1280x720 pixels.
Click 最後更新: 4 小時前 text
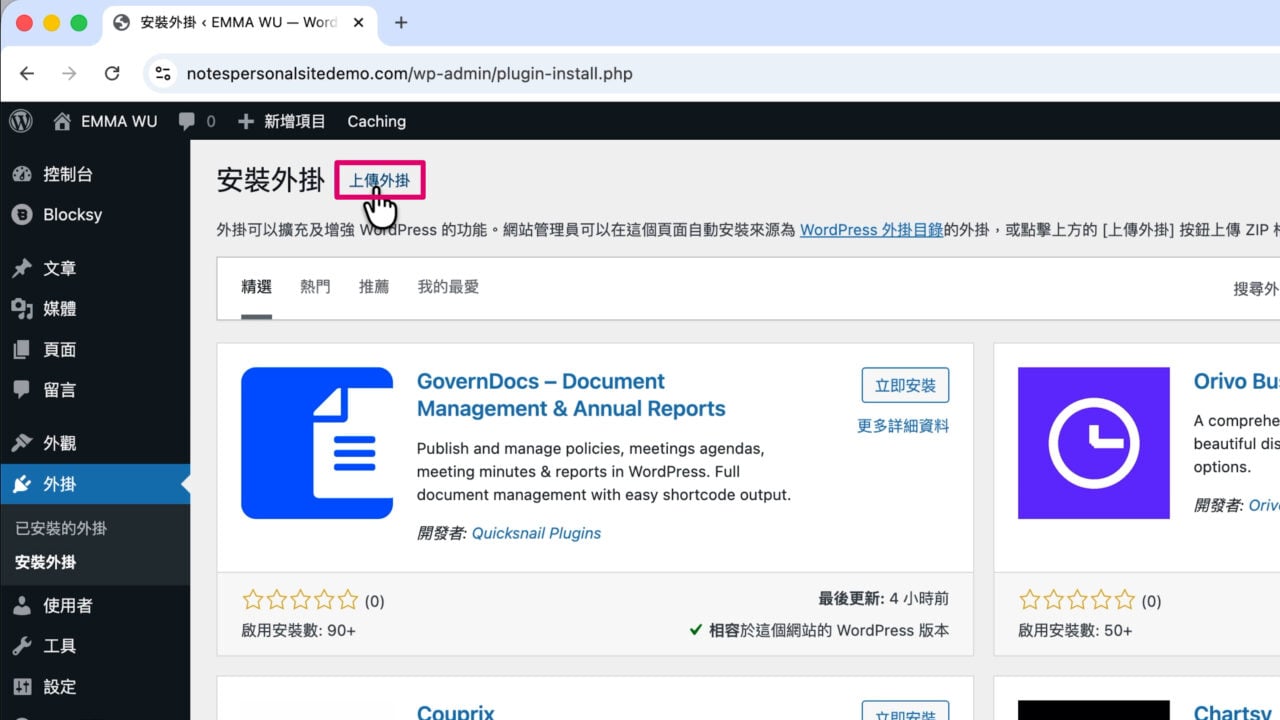pyautogui.click(x=883, y=599)
